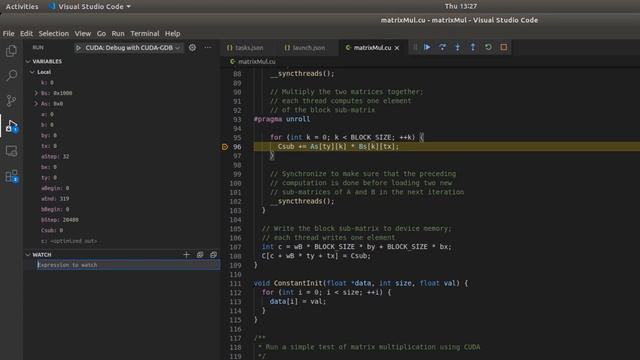Expand the As variable
Image resolution: width=640 pixels, height=360 pixels.
coord(36,104)
